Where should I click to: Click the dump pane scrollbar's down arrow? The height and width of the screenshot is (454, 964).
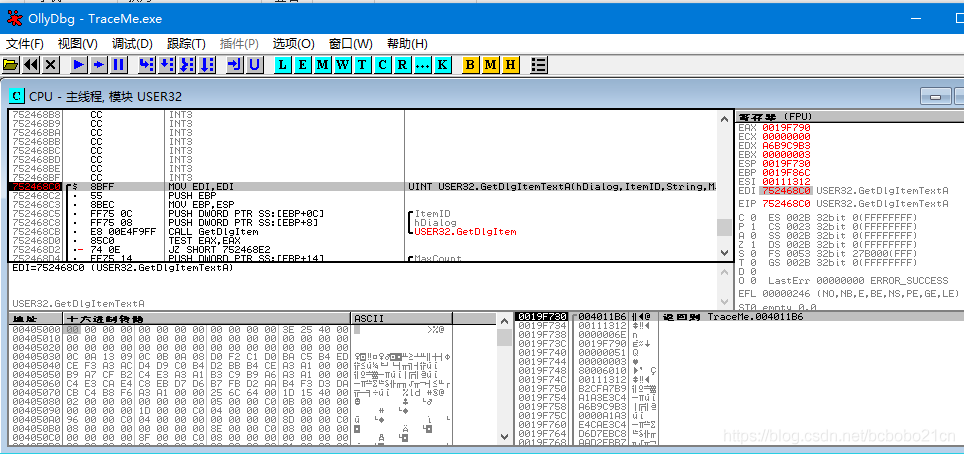[504, 437]
